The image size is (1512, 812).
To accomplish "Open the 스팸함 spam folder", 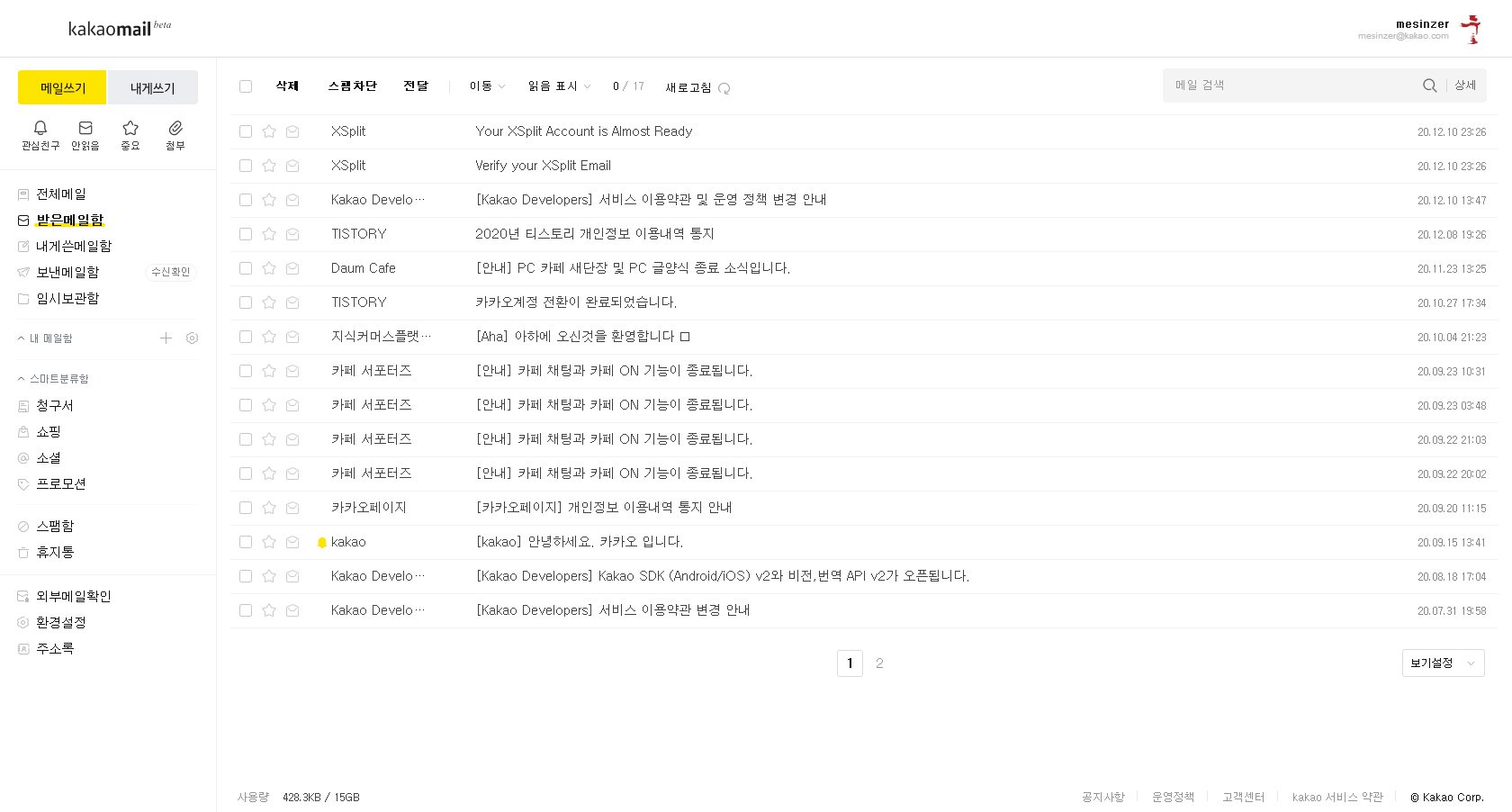I will point(55,527).
